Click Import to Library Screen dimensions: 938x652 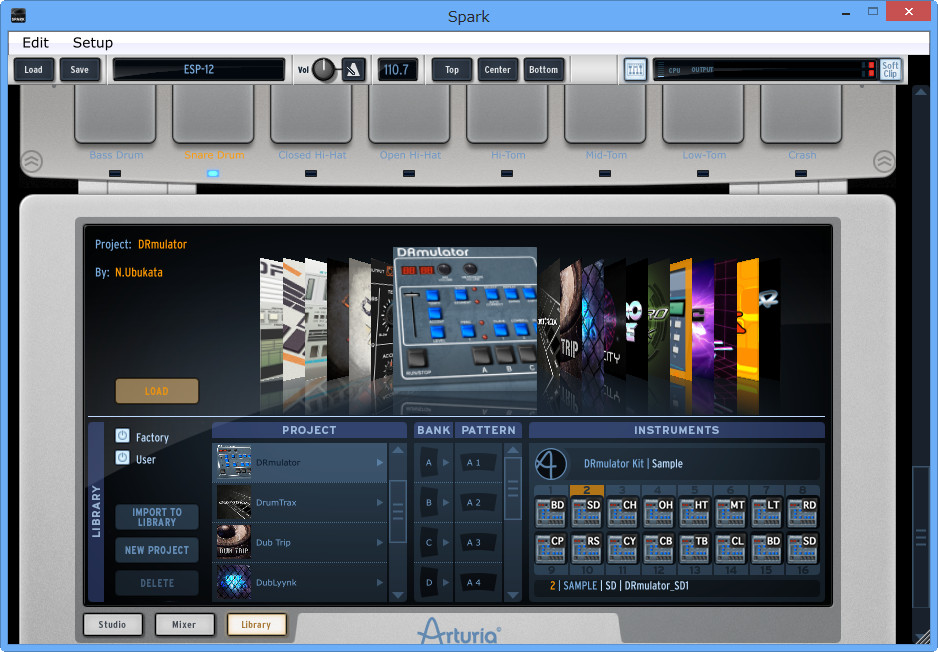(x=157, y=517)
